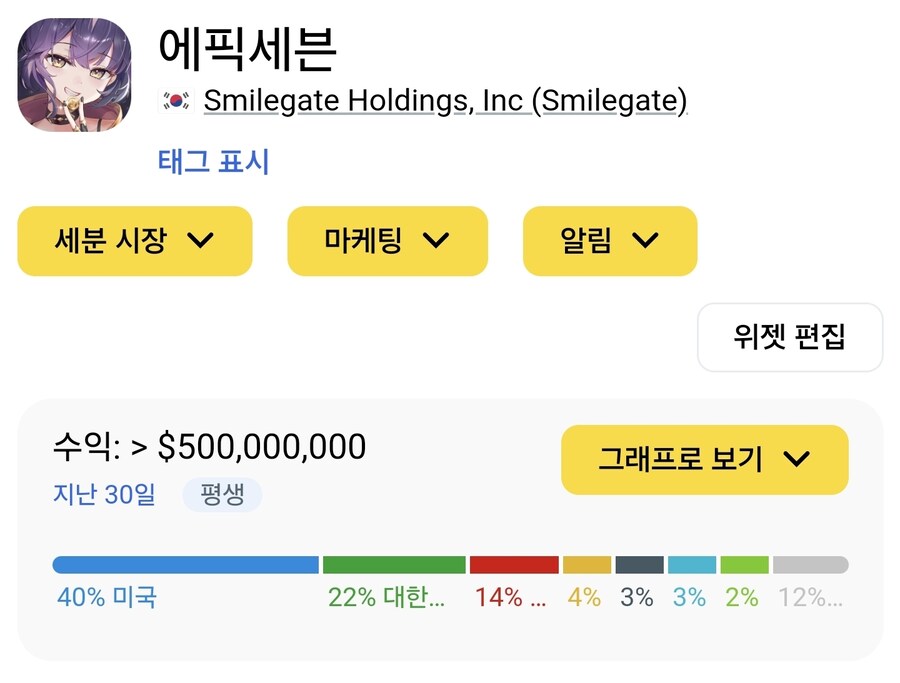Switch to the 평생 tab
The width and height of the screenshot is (900, 683).
pyautogui.click(x=222, y=495)
